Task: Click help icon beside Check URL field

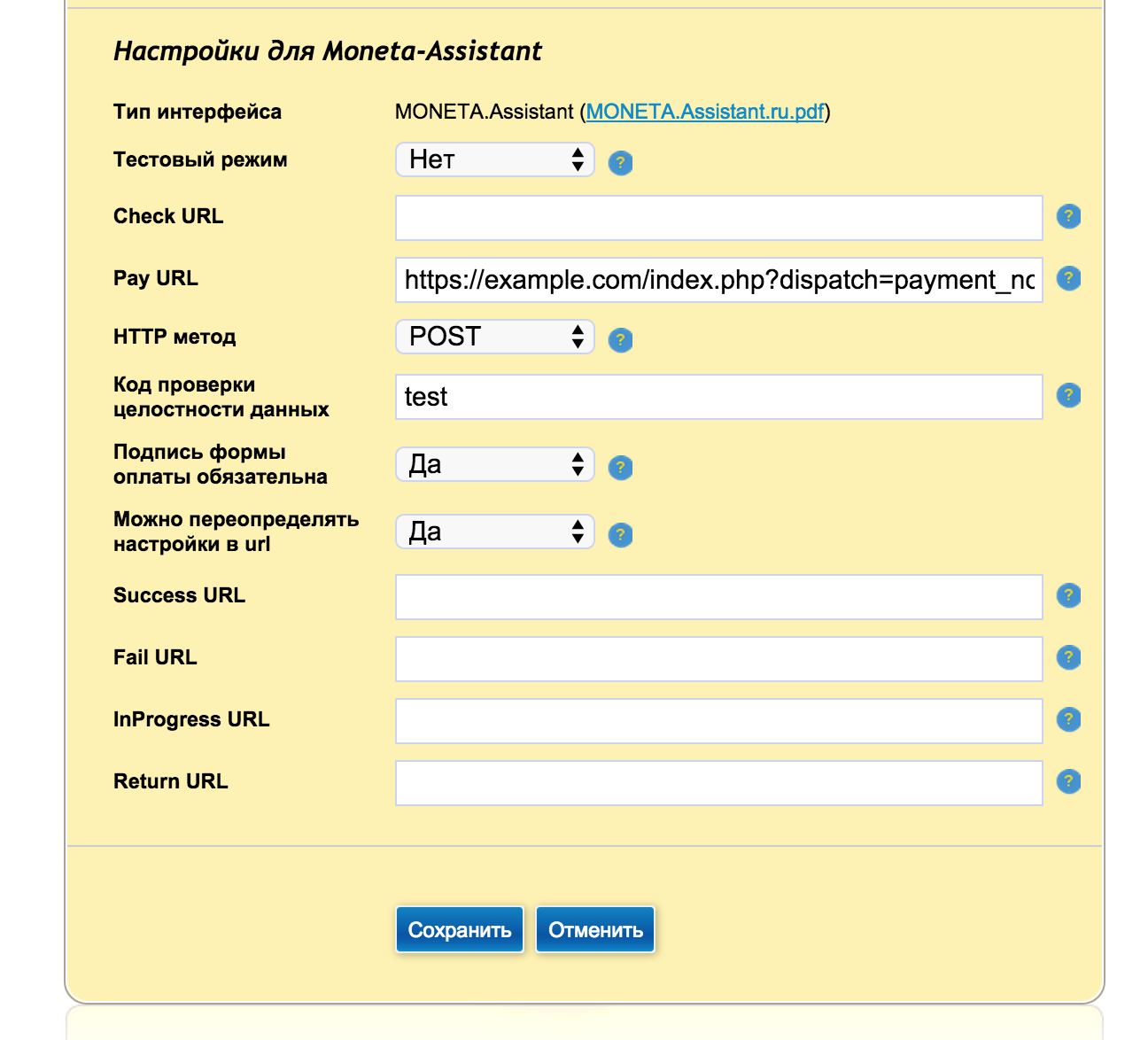Action: point(1068,216)
